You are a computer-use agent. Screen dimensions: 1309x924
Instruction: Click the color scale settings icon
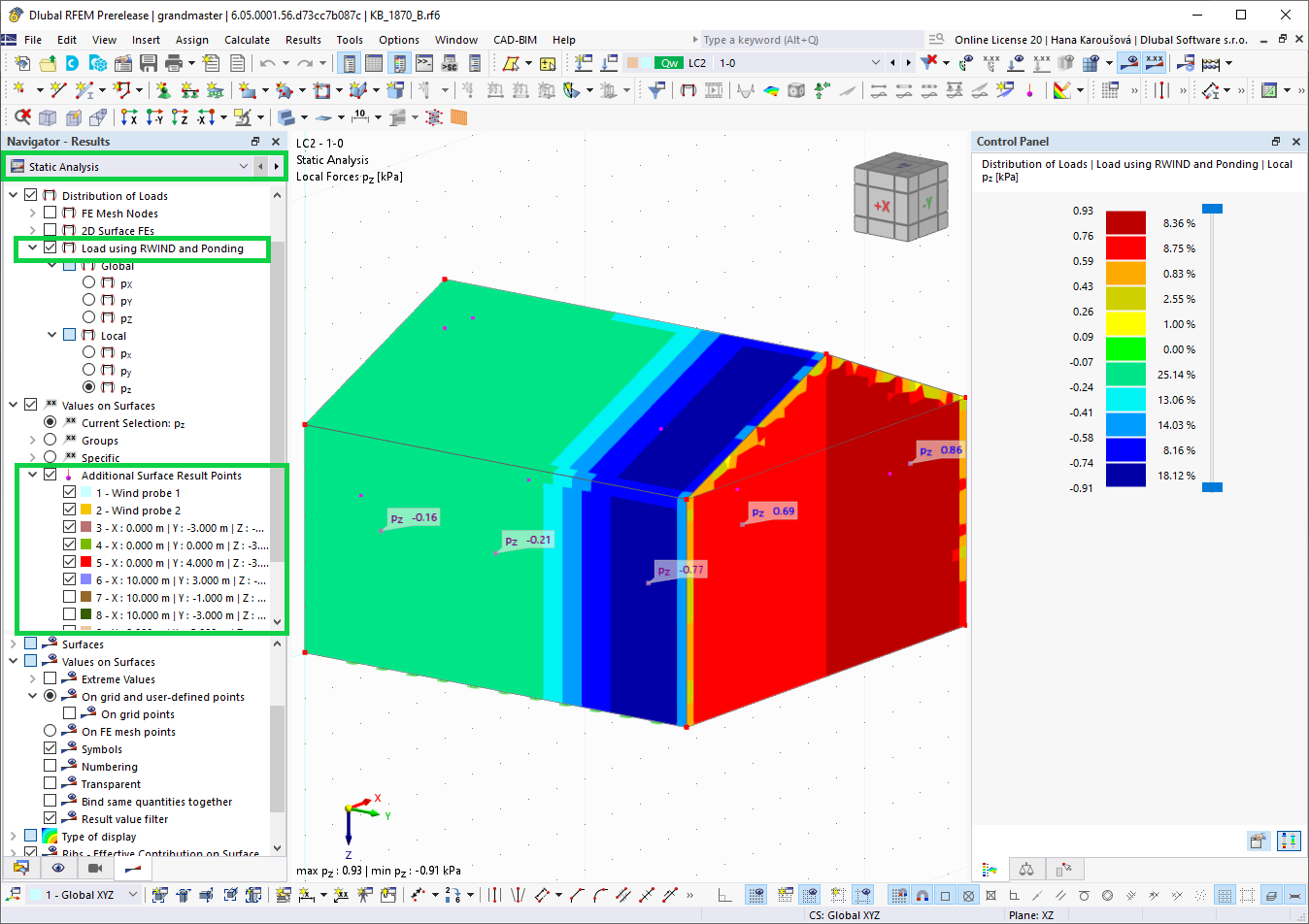pos(1062,90)
